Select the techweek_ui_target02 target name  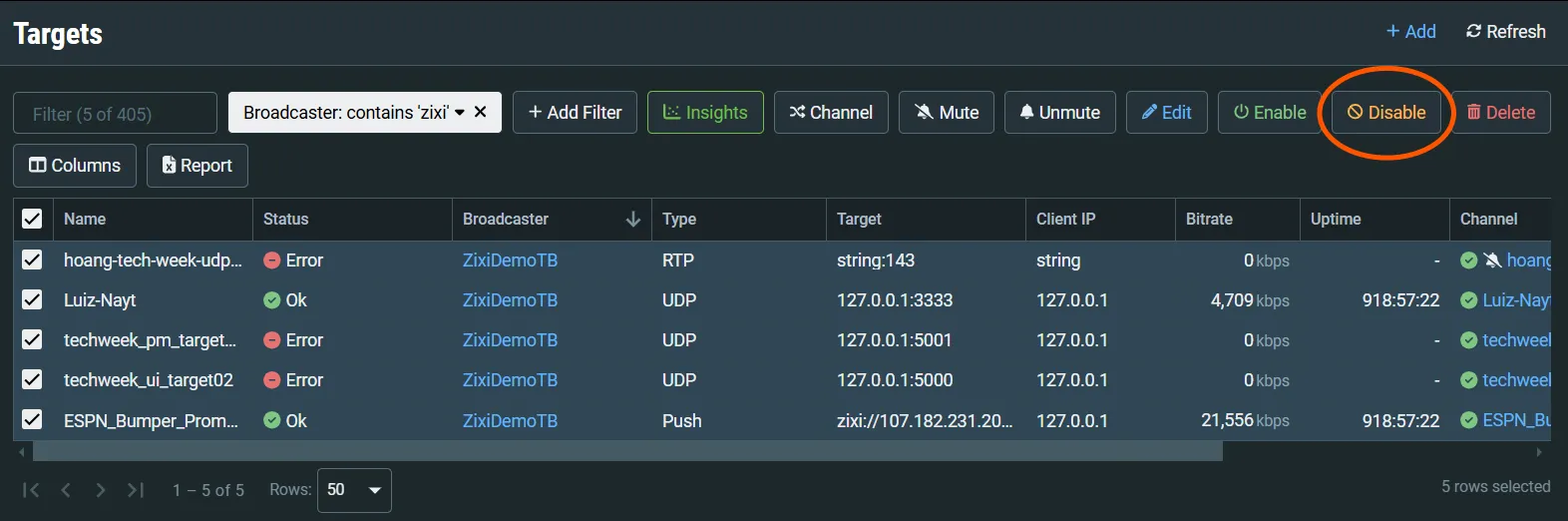pyautogui.click(x=149, y=380)
